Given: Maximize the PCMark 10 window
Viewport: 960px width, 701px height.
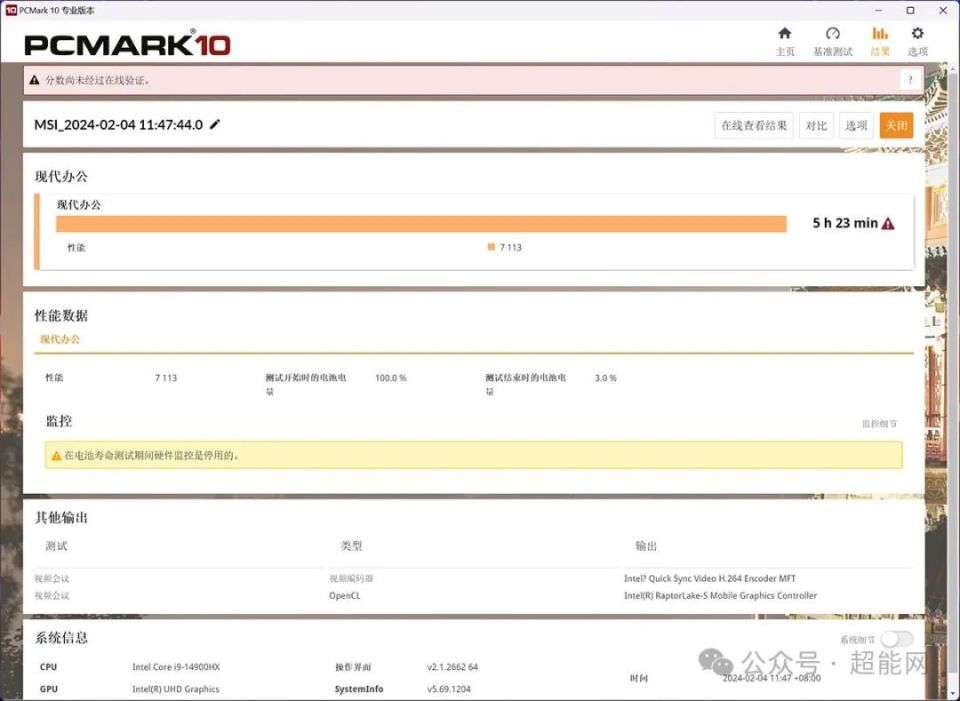Looking at the screenshot, I should [910, 10].
